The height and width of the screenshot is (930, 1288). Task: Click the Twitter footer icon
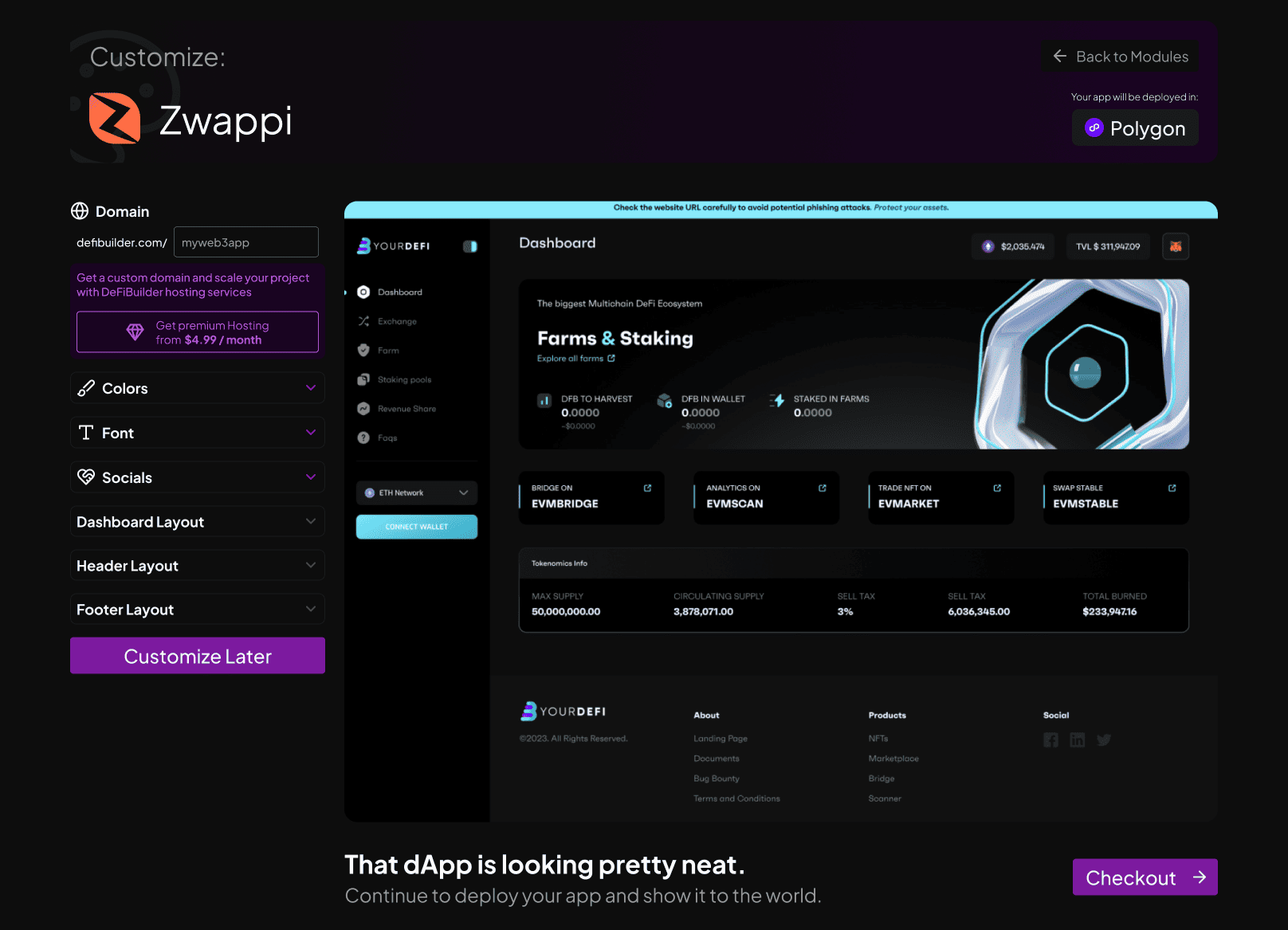[x=1104, y=740]
